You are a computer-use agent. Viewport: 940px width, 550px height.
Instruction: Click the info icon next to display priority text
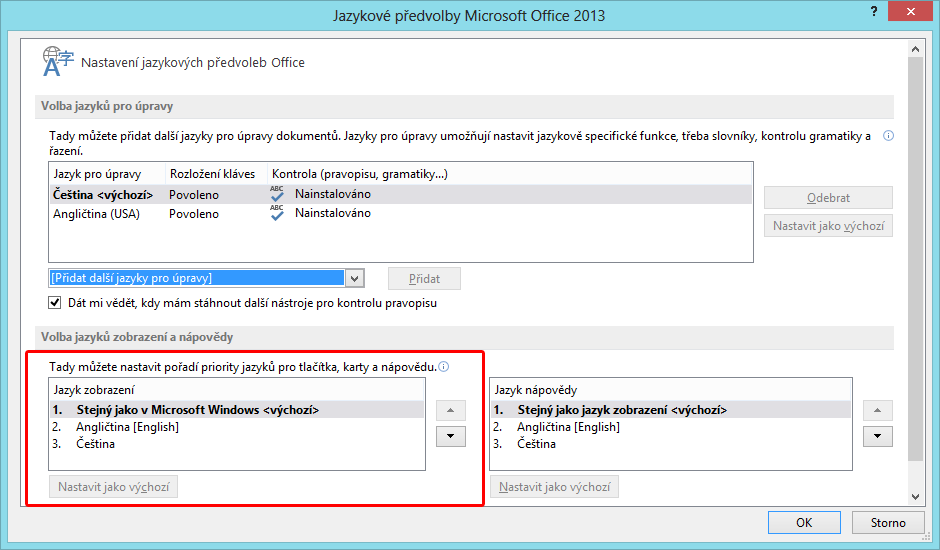click(x=444, y=367)
